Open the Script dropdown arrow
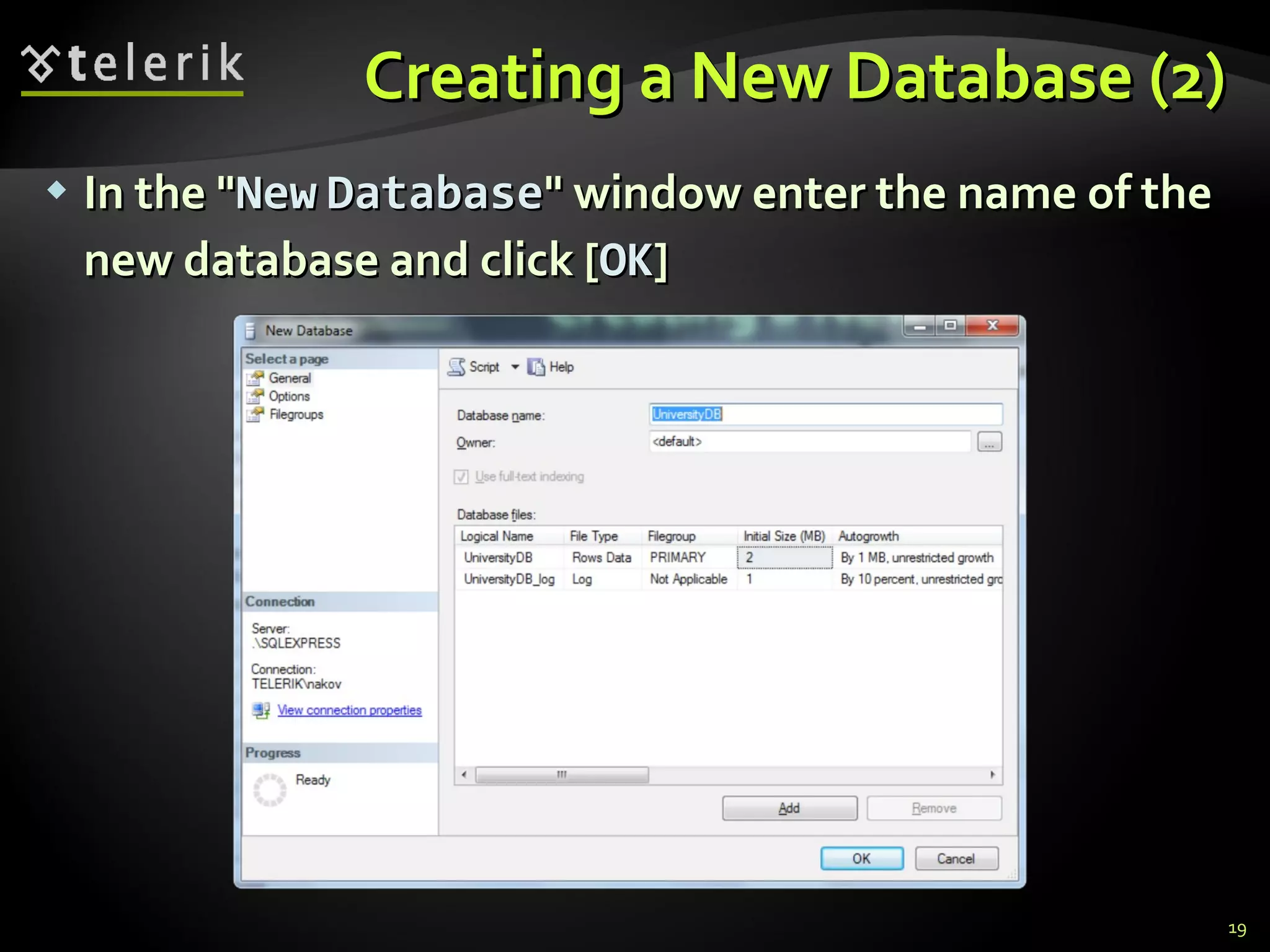Image resolution: width=1270 pixels, height=952 pixels. pyautogui.click(x=515, y=367)
